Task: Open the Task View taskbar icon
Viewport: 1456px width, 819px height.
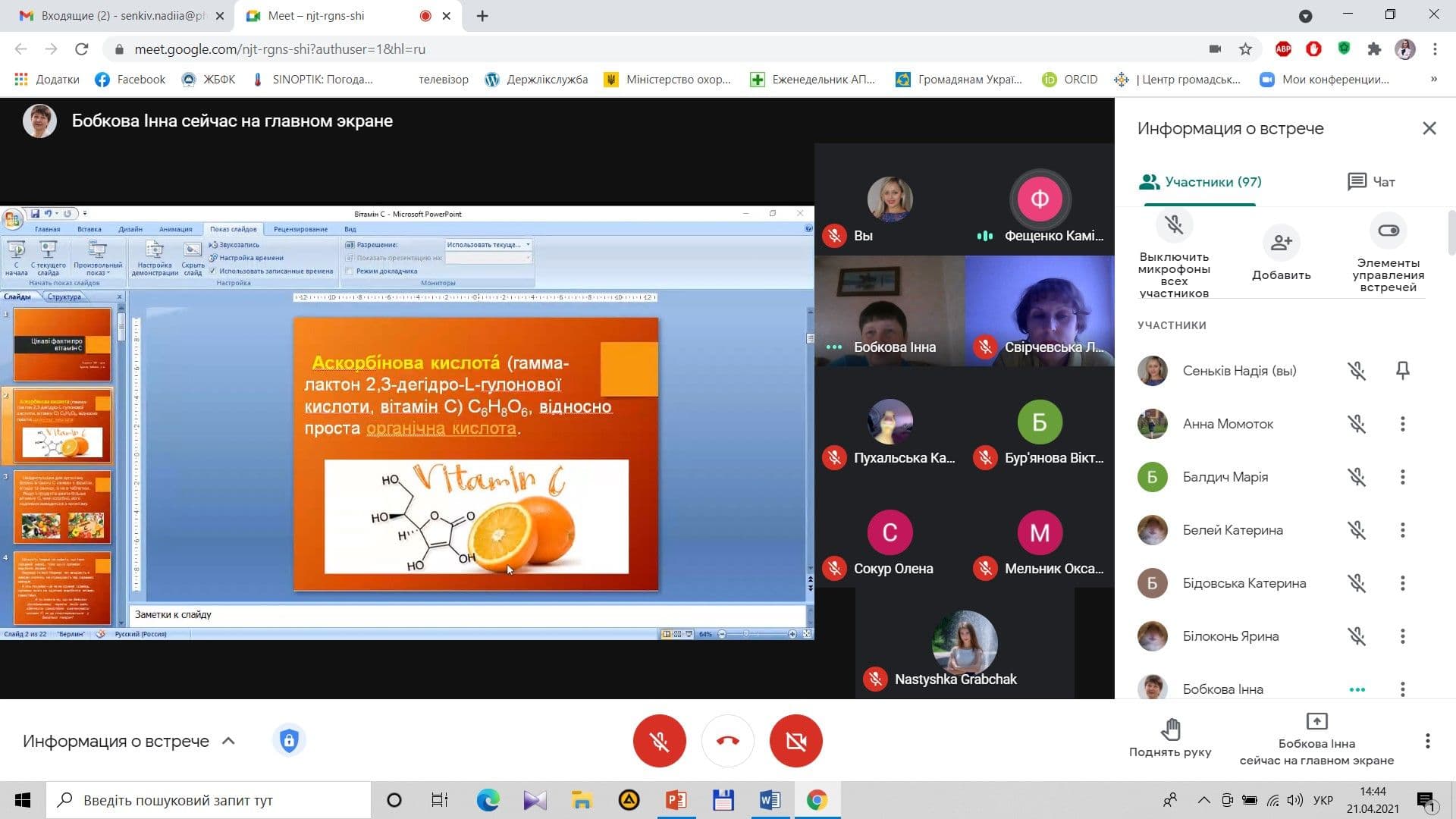Action: [440, 800]
